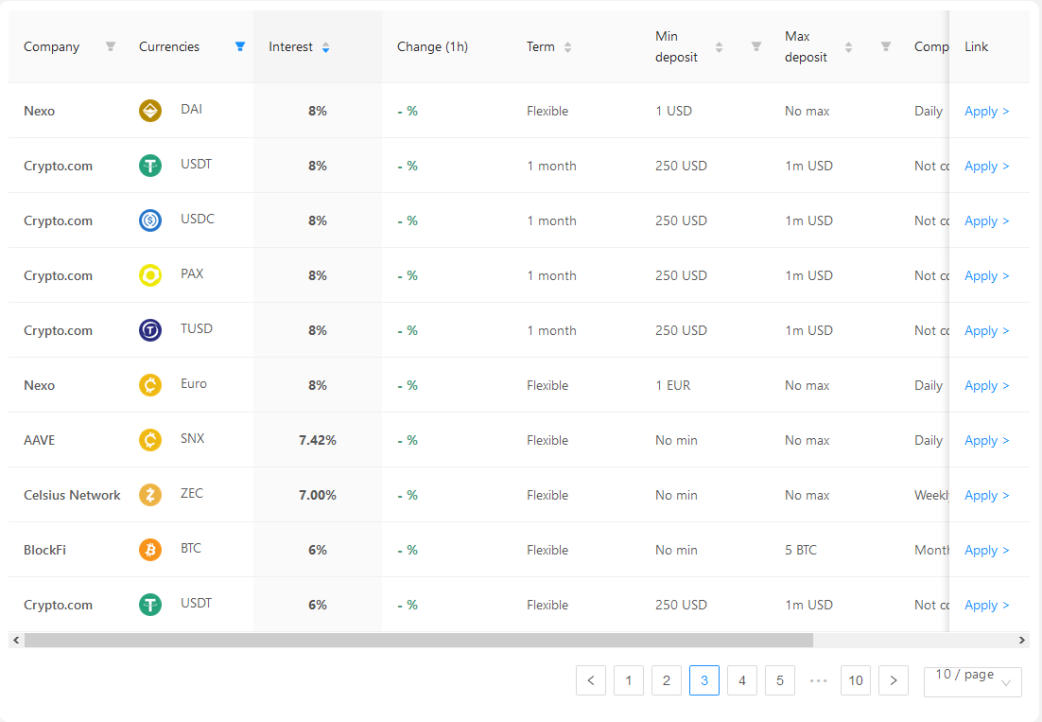Click Apply link for BlockFi BTC
Viewport: 1042px width, 722px height.
[987, 550]
